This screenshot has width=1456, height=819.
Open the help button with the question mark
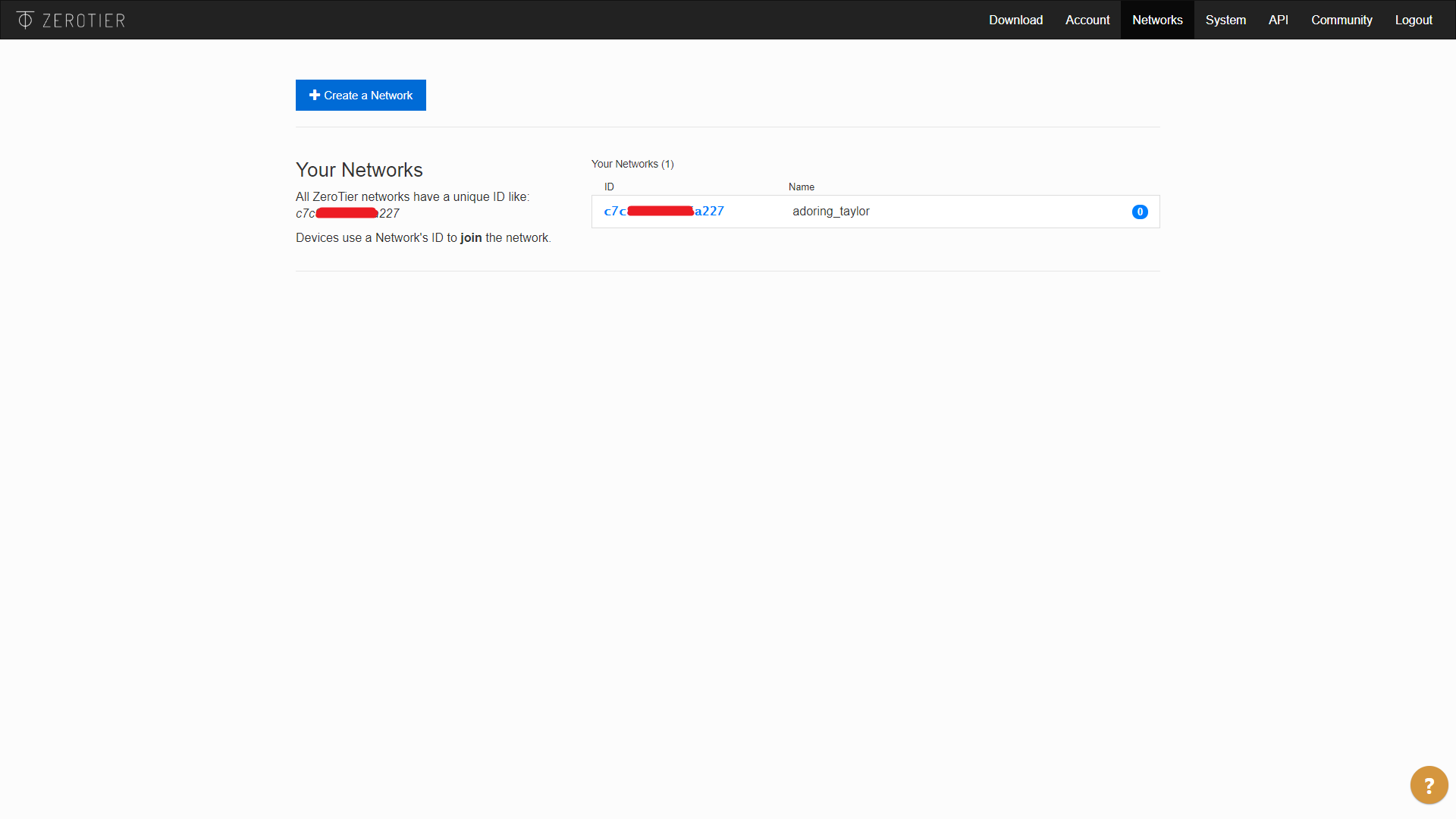[1429, 784]
